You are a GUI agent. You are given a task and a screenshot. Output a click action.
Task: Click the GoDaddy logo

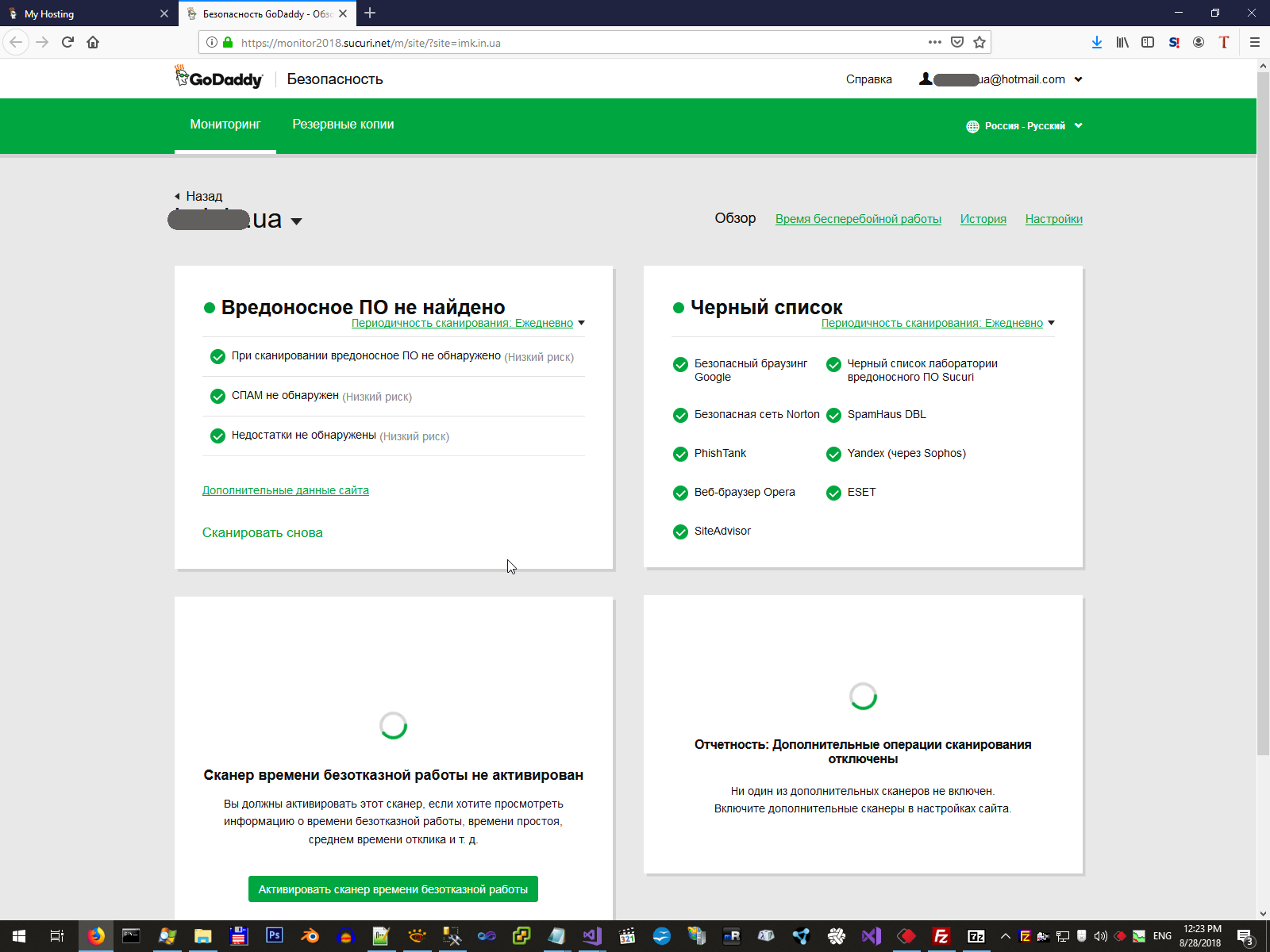click(x=219, y=77)
